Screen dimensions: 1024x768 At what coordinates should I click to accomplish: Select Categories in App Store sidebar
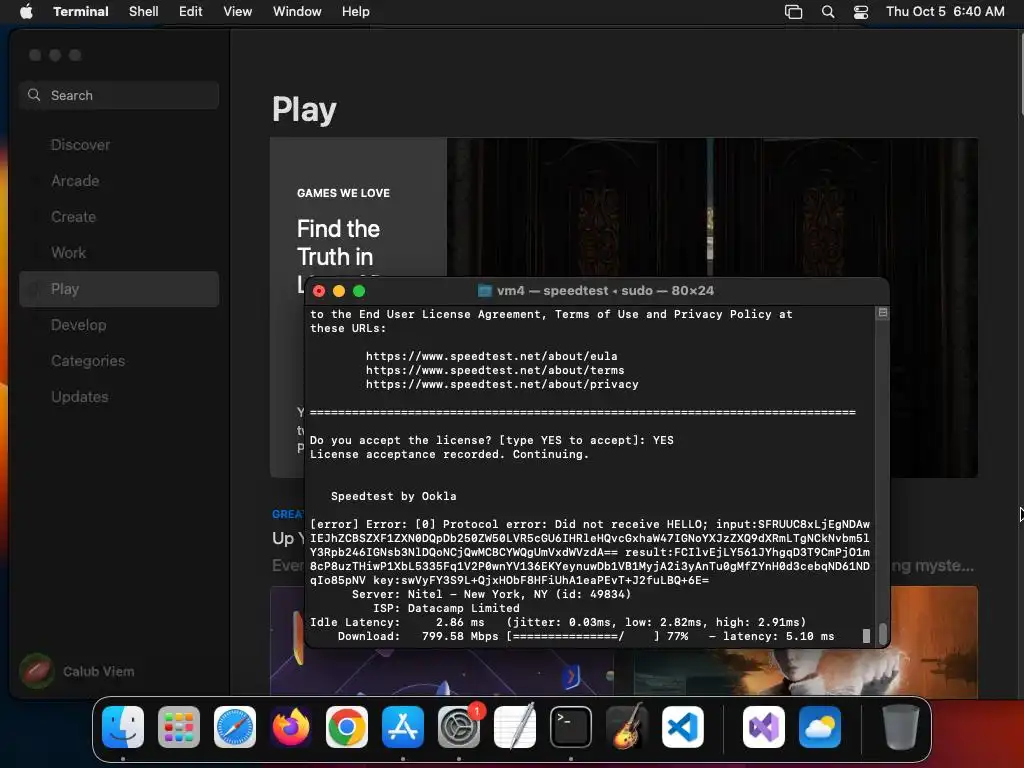119,360
